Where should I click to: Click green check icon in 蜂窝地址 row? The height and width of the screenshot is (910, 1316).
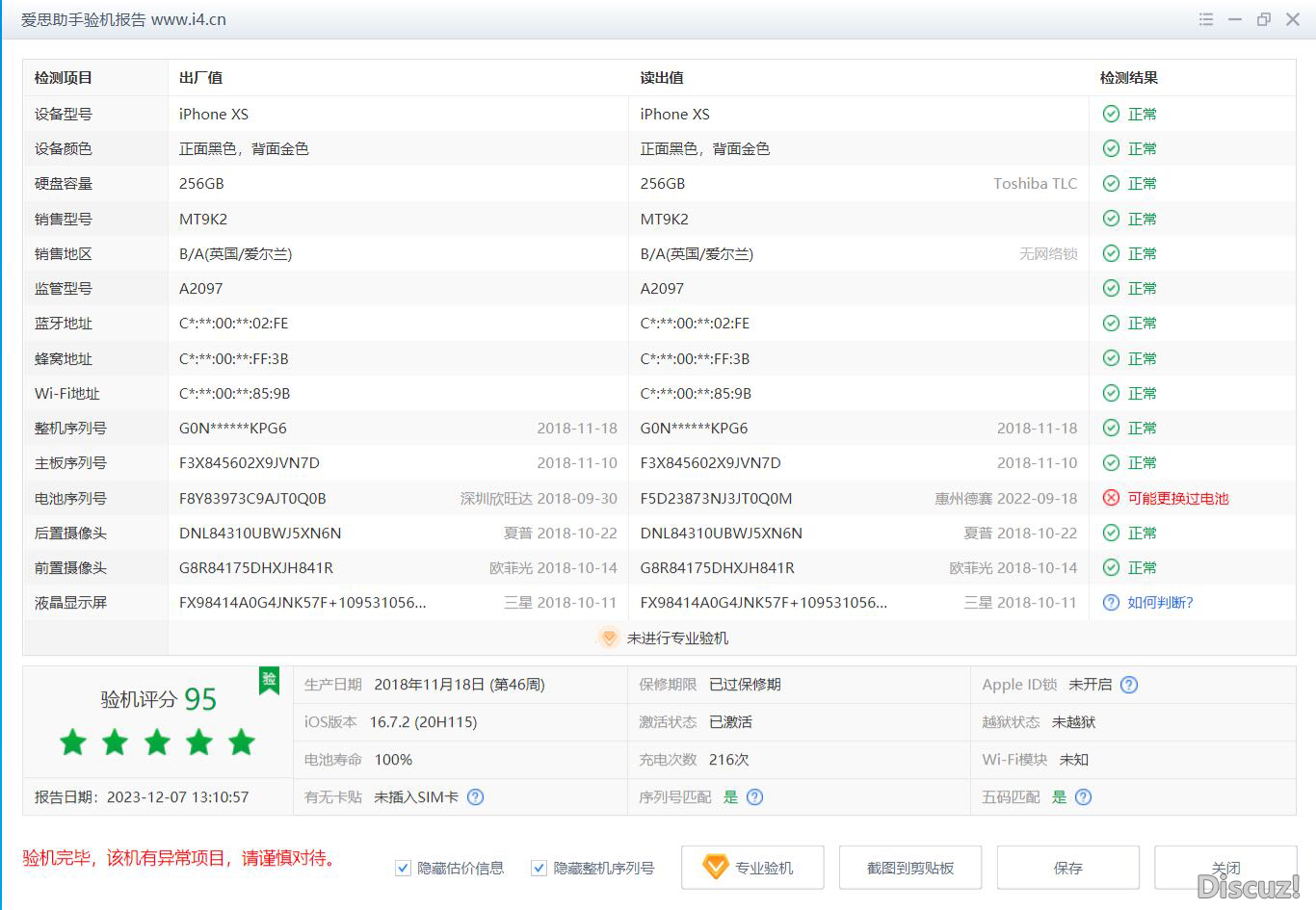tap(1111, 358)
